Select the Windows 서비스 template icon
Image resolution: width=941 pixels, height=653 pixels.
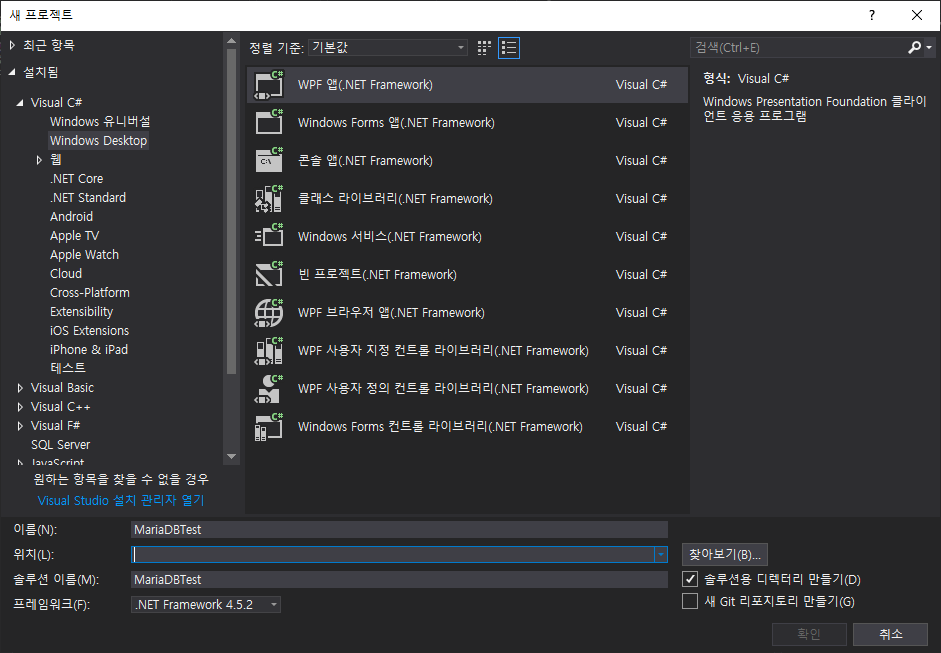(x=269, y=236)
